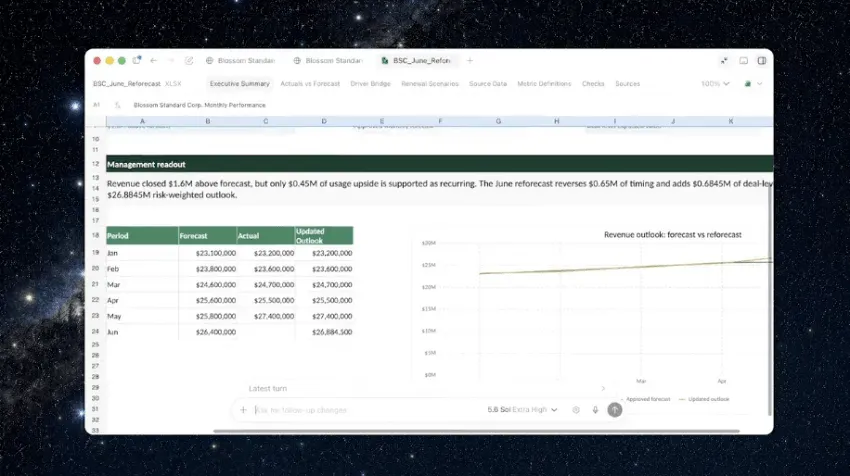This screenshot has width=850, height=476.
Task: Expand the chevron next to spreadsheet icon
Action: coord(759,84)
